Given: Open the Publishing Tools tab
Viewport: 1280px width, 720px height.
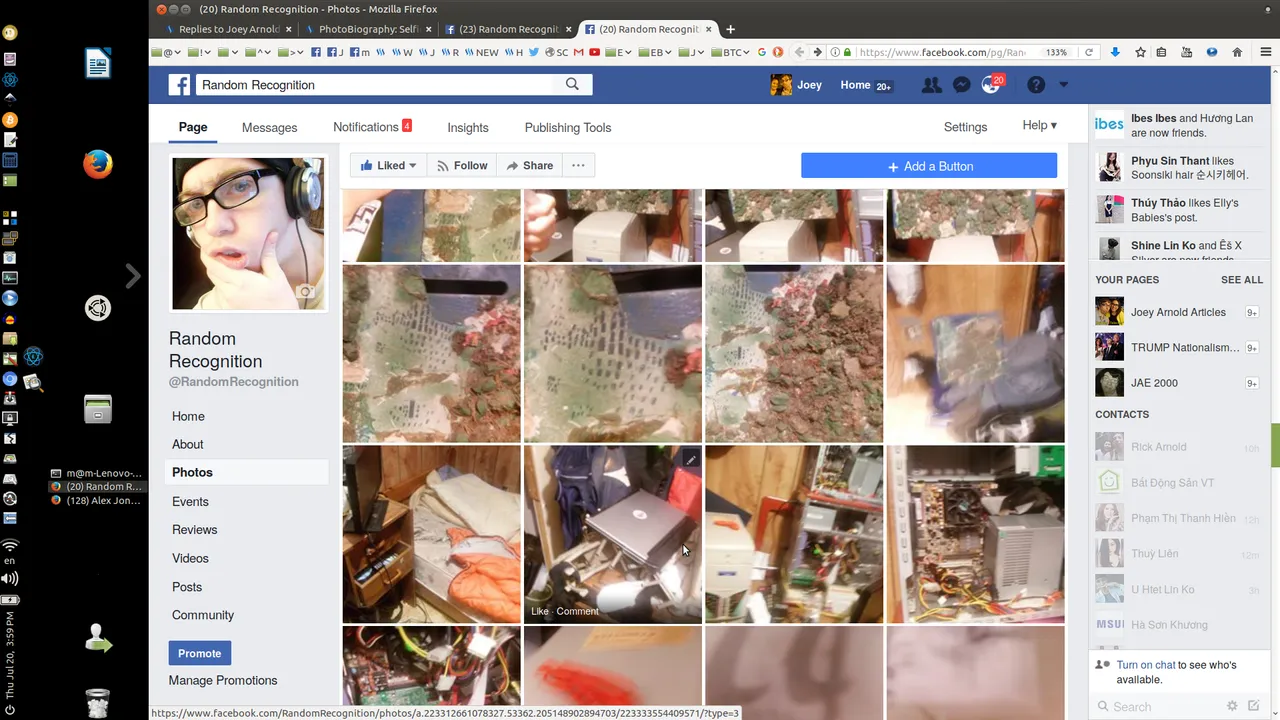Looking at the screenshot, I should coord(568,127).
